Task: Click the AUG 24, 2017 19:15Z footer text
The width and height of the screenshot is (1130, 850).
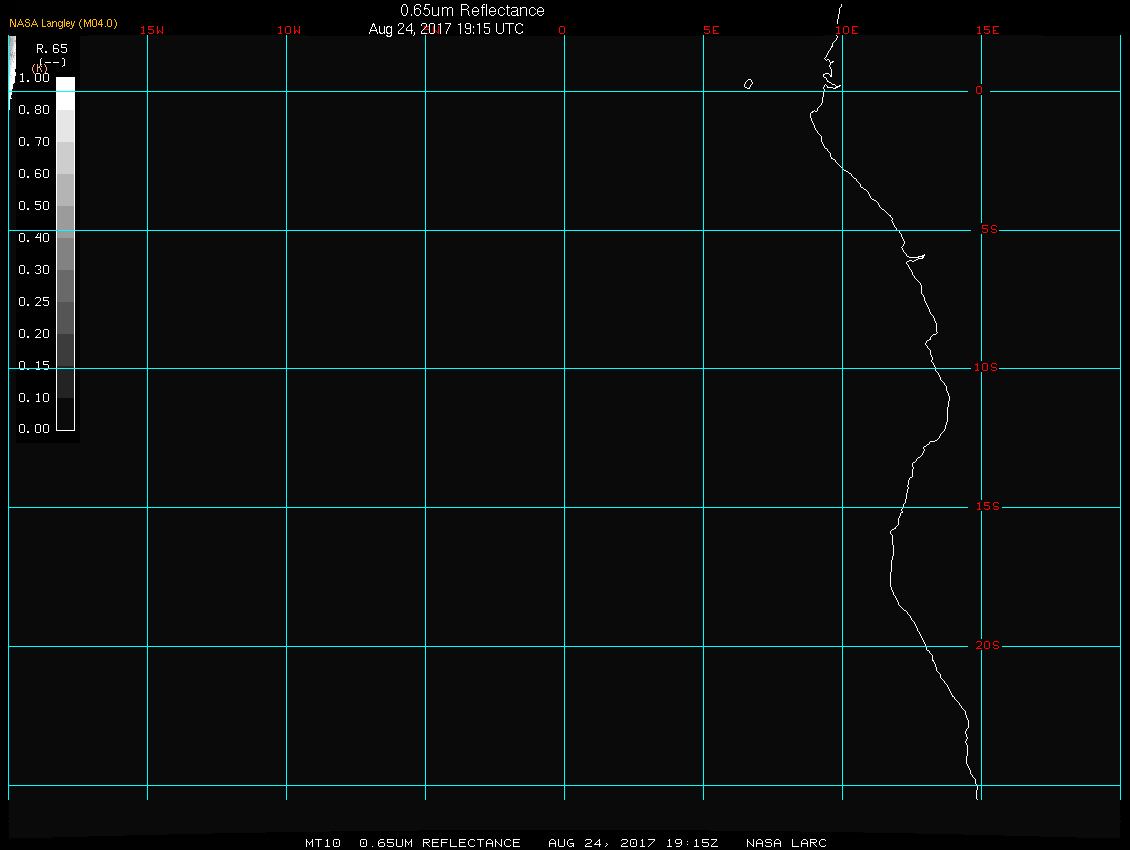Action: [633, 843]
